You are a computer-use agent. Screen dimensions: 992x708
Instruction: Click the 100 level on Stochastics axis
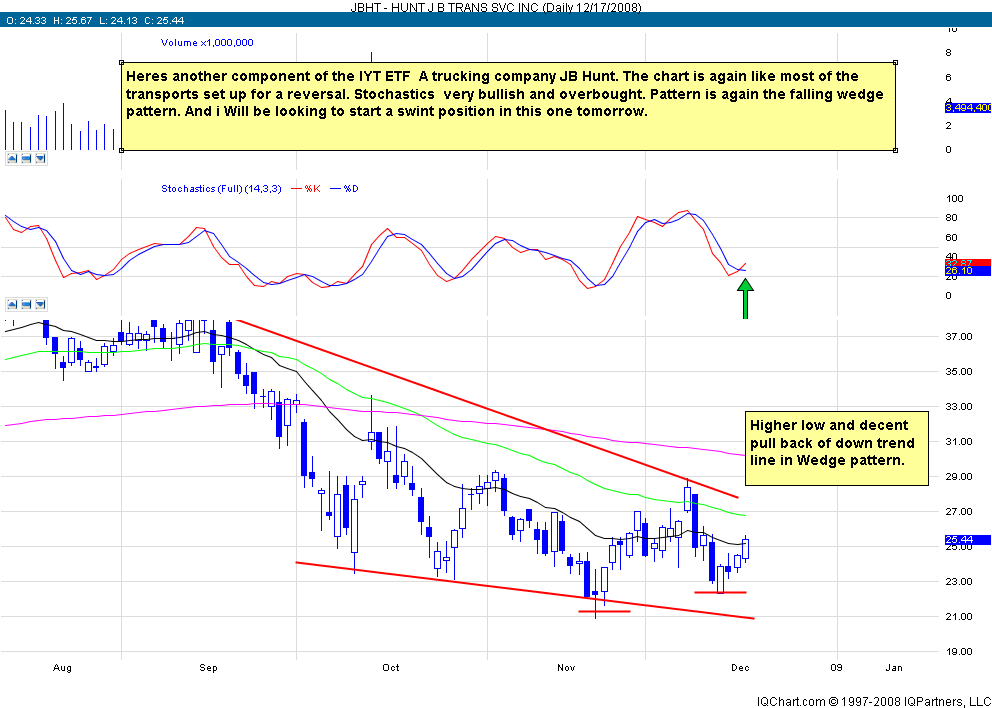coord(954,199)
